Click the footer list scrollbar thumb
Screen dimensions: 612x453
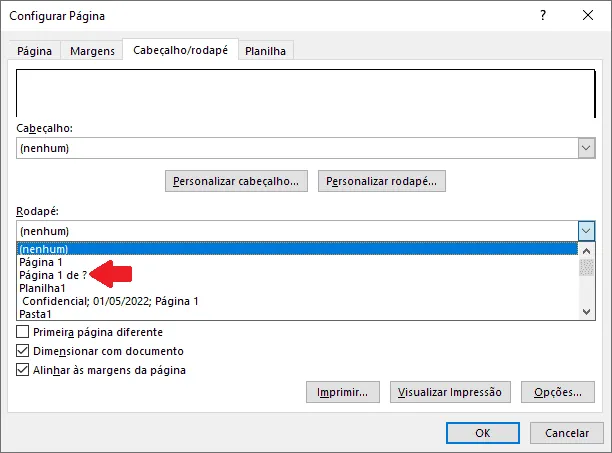(x=586, y=267)
